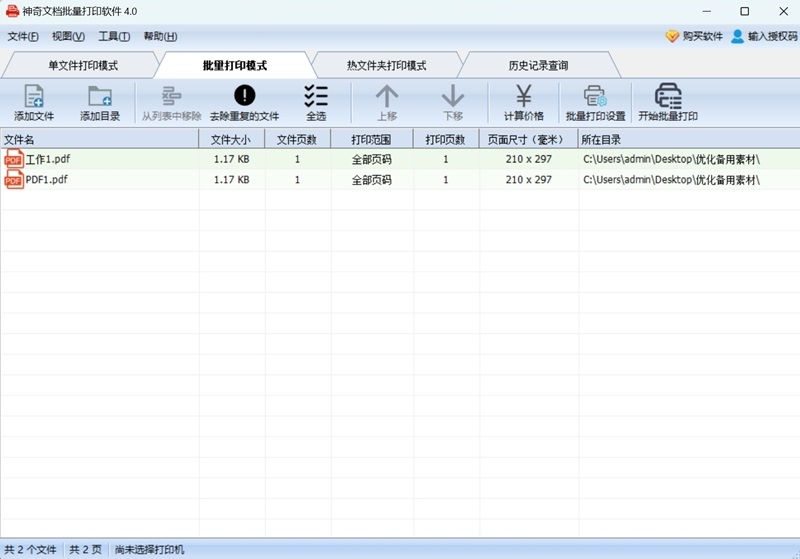Click the 打印范围 column header

372,139
